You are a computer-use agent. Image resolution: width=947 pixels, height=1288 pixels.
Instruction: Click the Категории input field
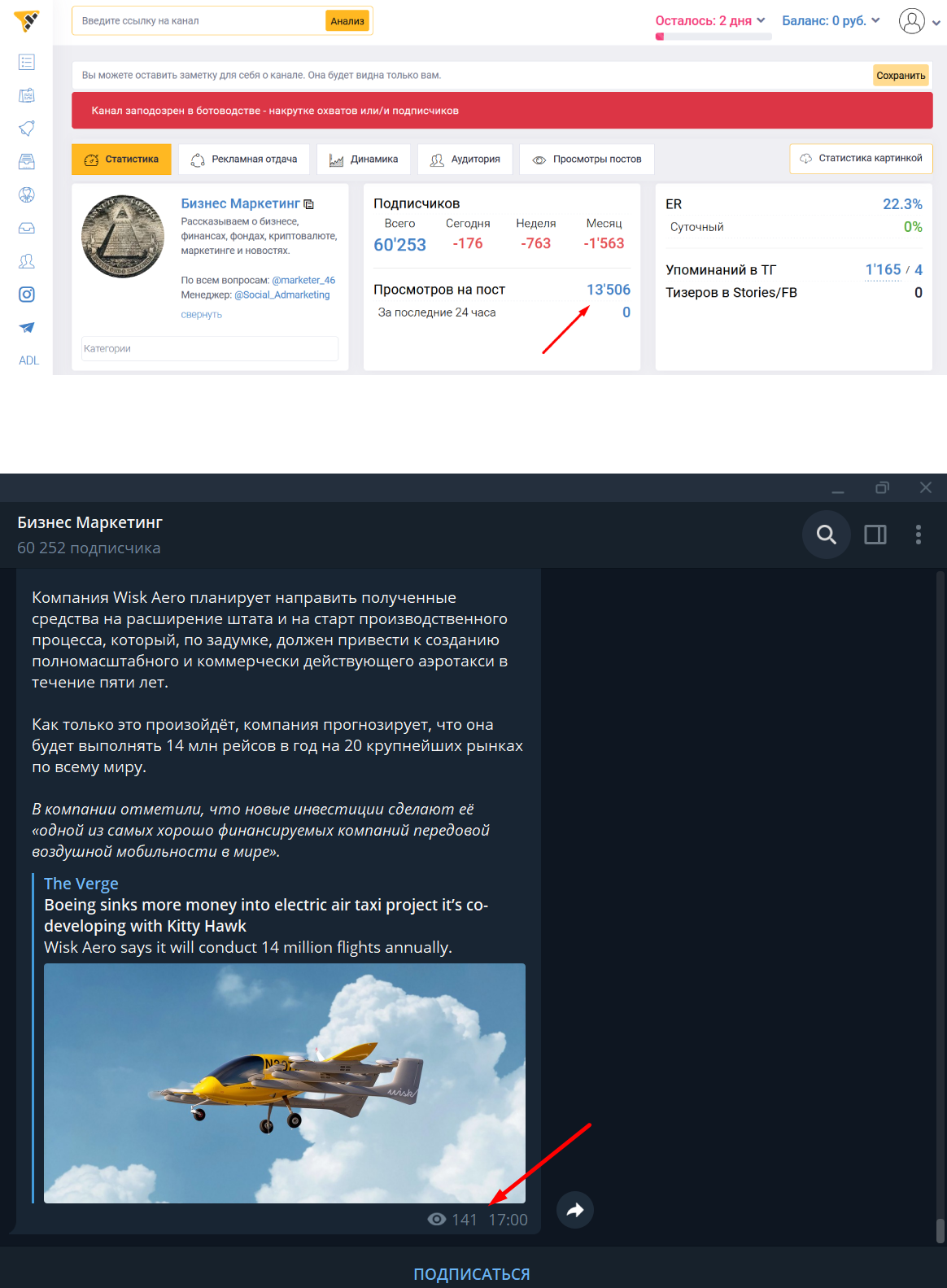(x=209, y=348)
